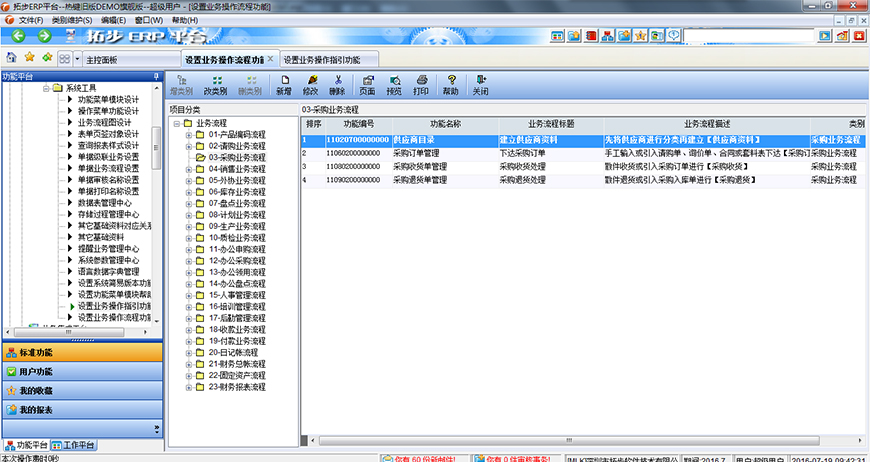Collapse the 系统工具 folder in the left panel

(x=46, y=88)
